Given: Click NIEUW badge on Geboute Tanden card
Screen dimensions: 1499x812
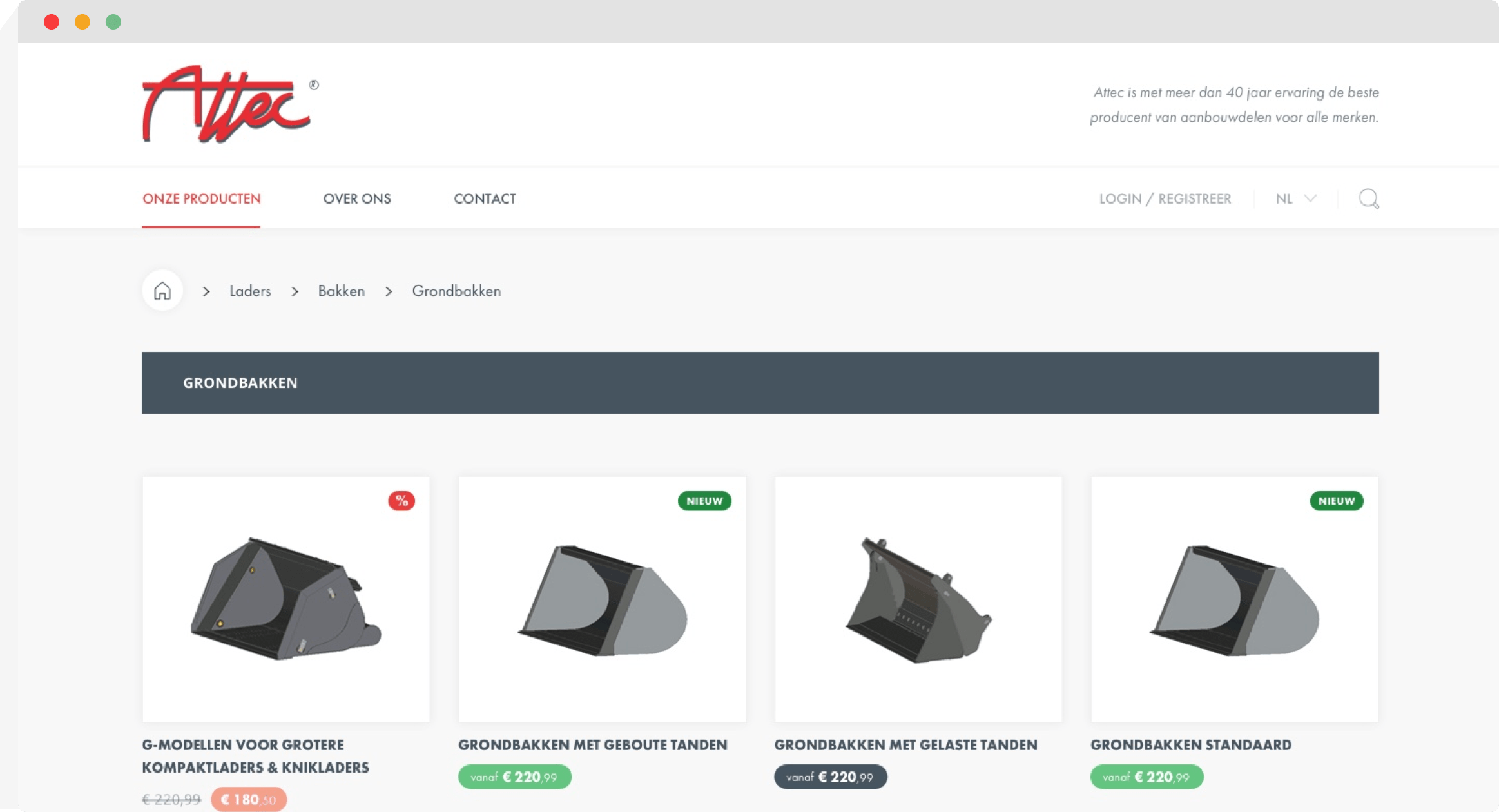Looking at the screenshot, I should pos(704,501).
